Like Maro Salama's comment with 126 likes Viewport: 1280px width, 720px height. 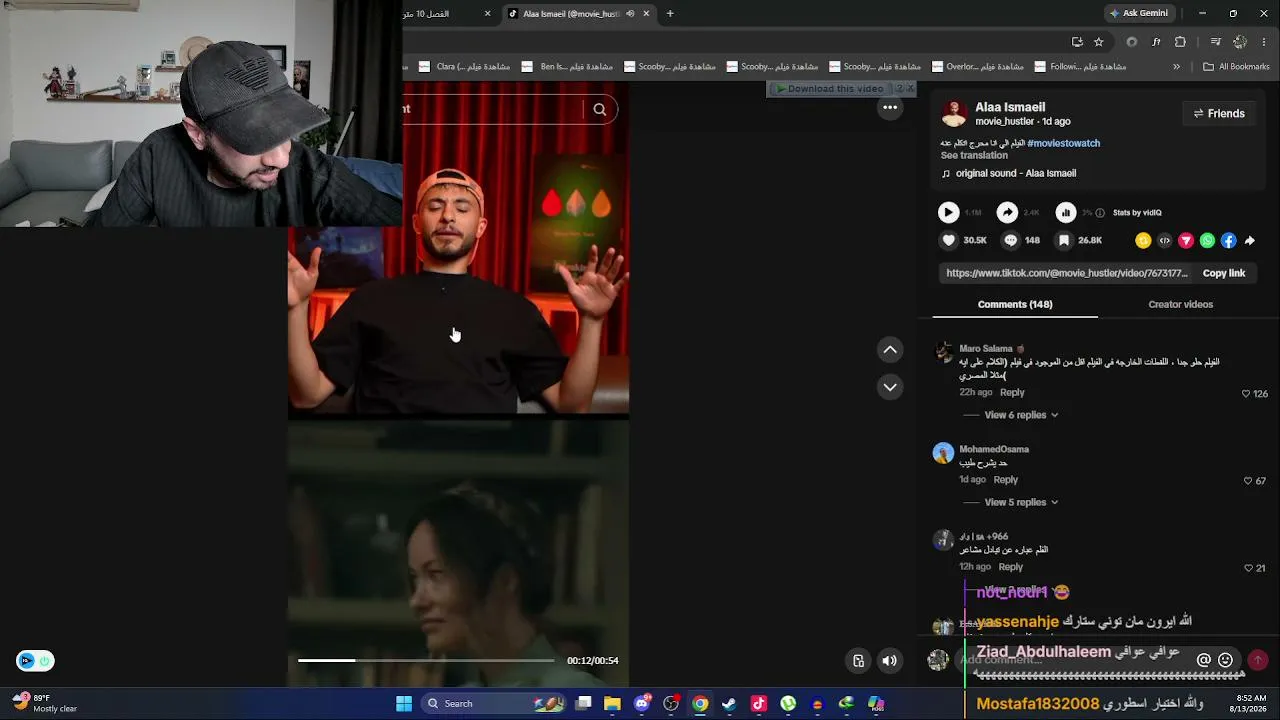pos(1246,394)
